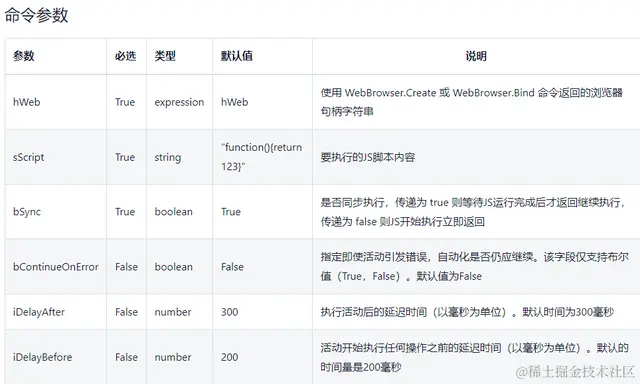640x384 pixels.
Task: Click the 300 default value
Action: 229,312
